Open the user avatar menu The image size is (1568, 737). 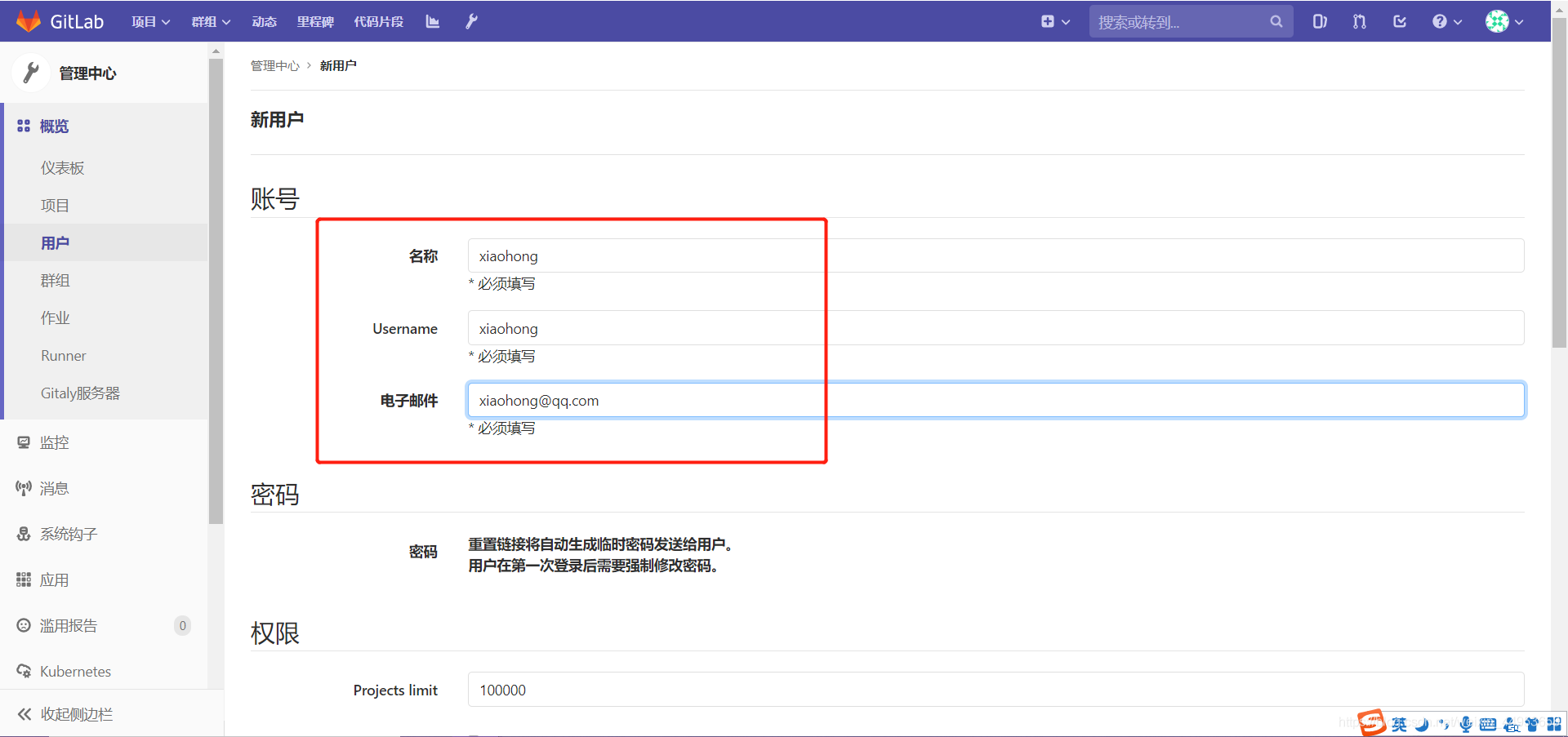[1497, 22]
